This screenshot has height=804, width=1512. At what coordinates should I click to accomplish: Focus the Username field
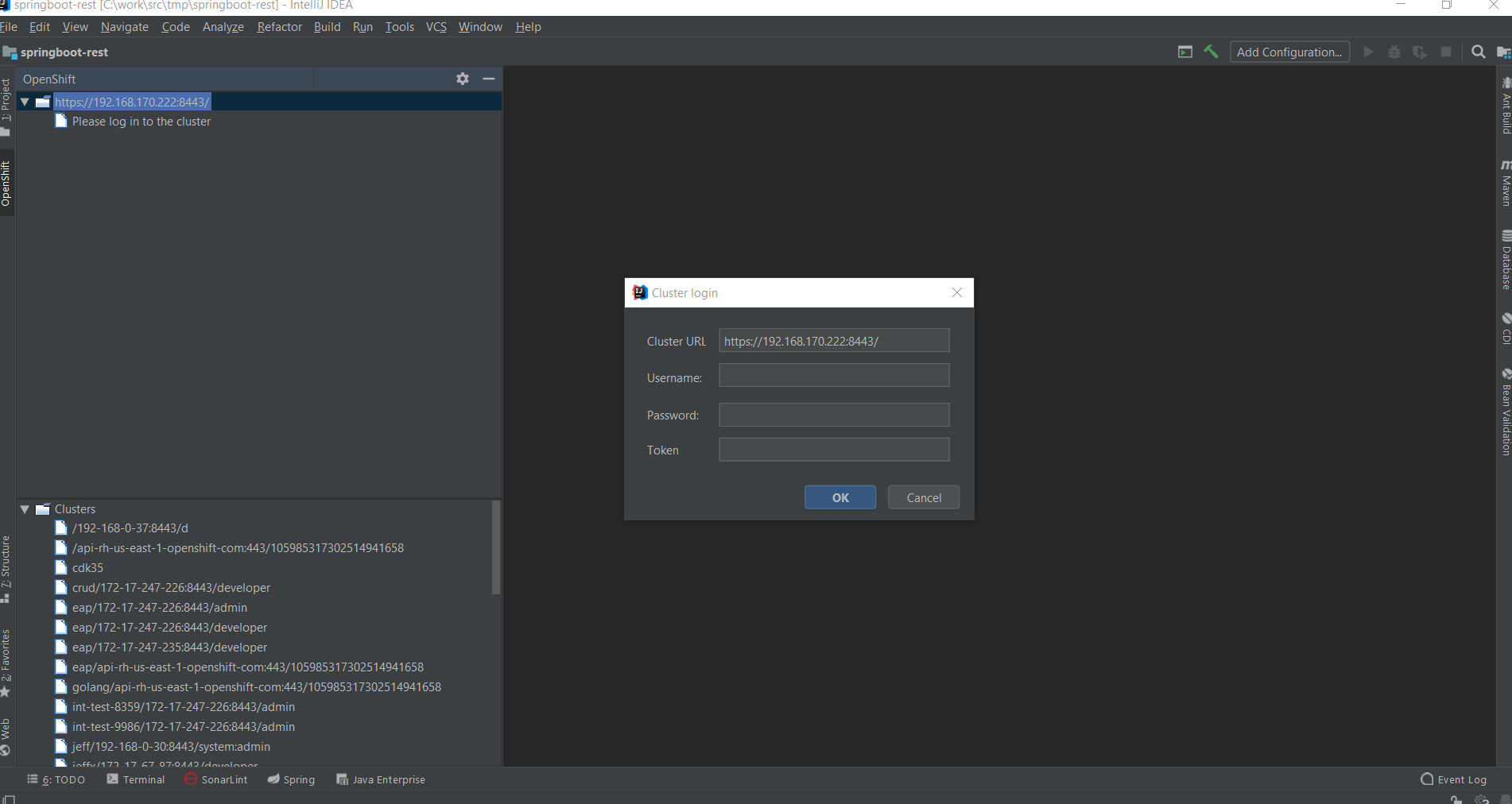click(x=834, y=375)
